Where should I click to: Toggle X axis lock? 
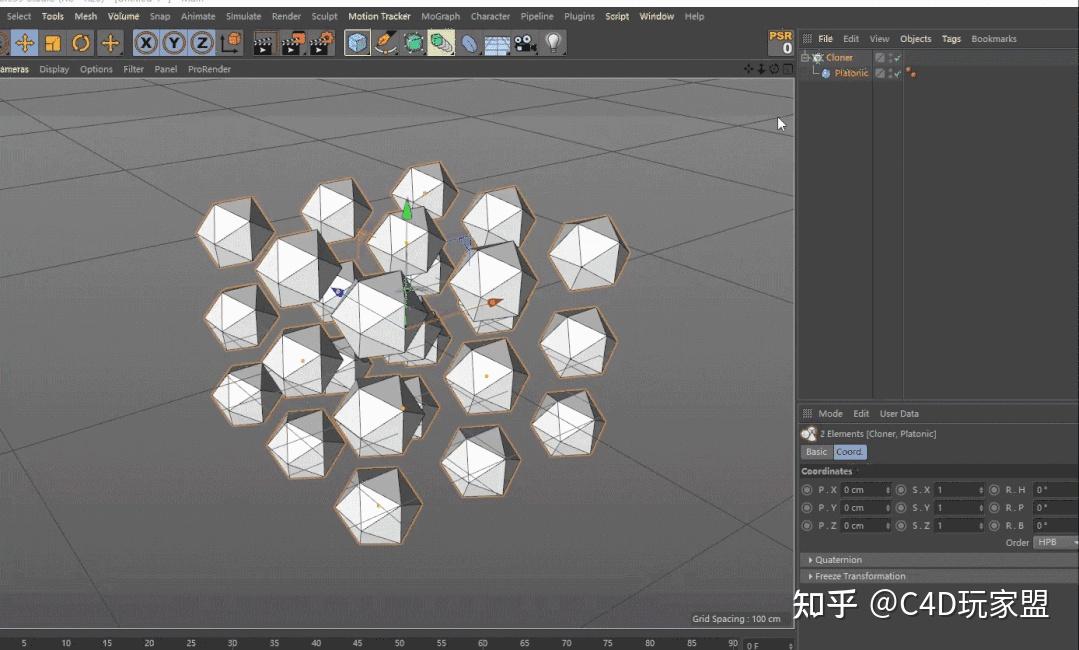click(146, 43)
